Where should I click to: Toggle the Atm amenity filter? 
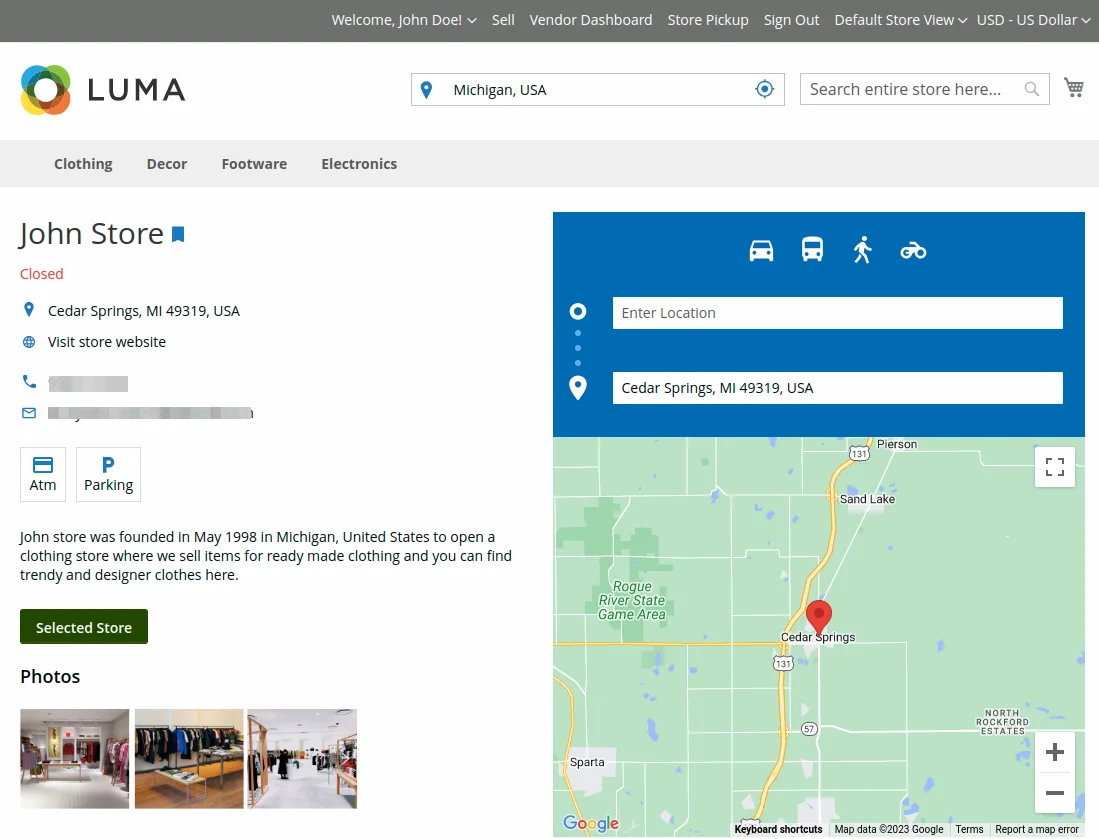[x=42, y=473]
